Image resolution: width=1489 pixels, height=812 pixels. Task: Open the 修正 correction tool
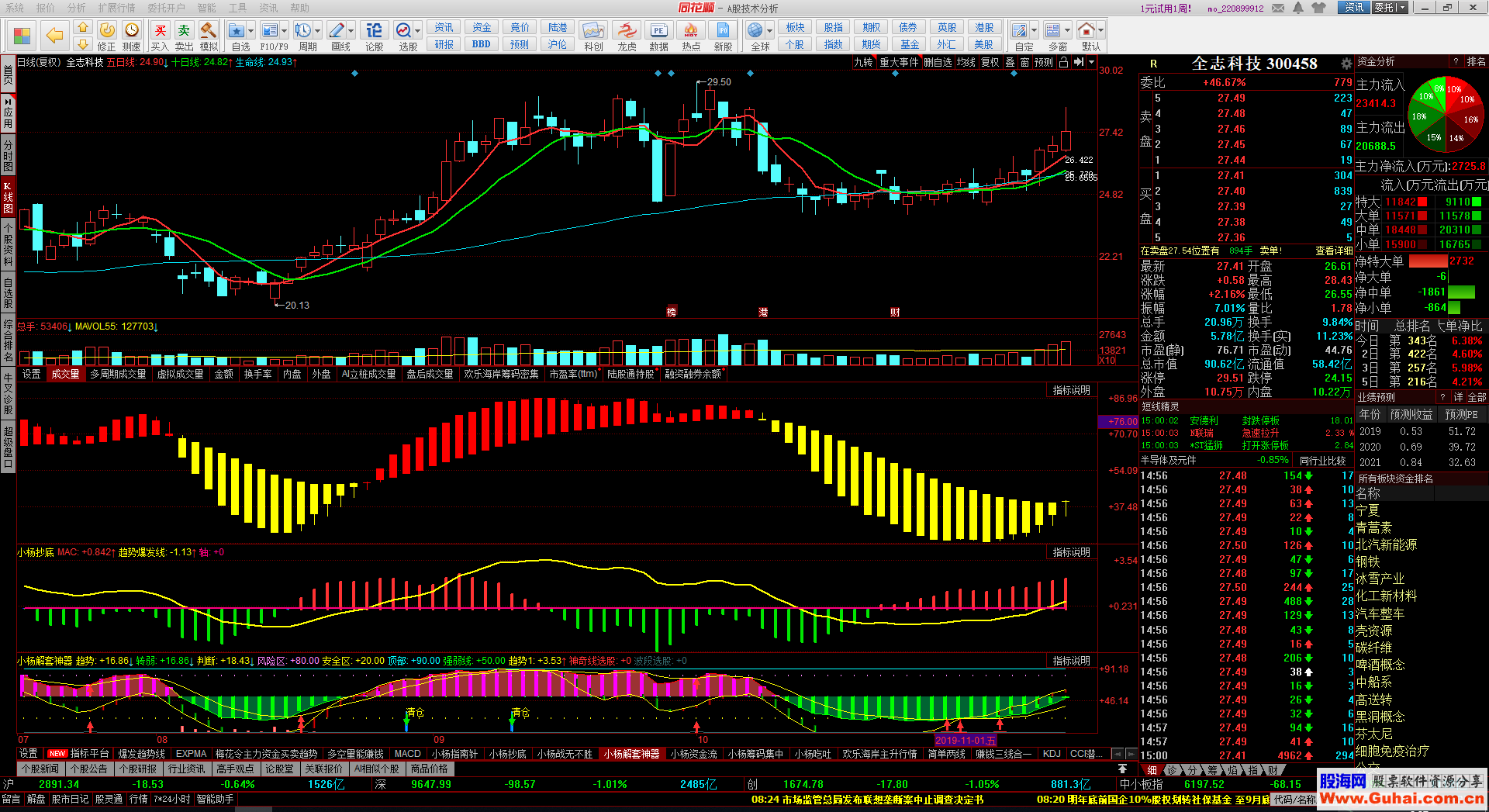tap(107, 36)
